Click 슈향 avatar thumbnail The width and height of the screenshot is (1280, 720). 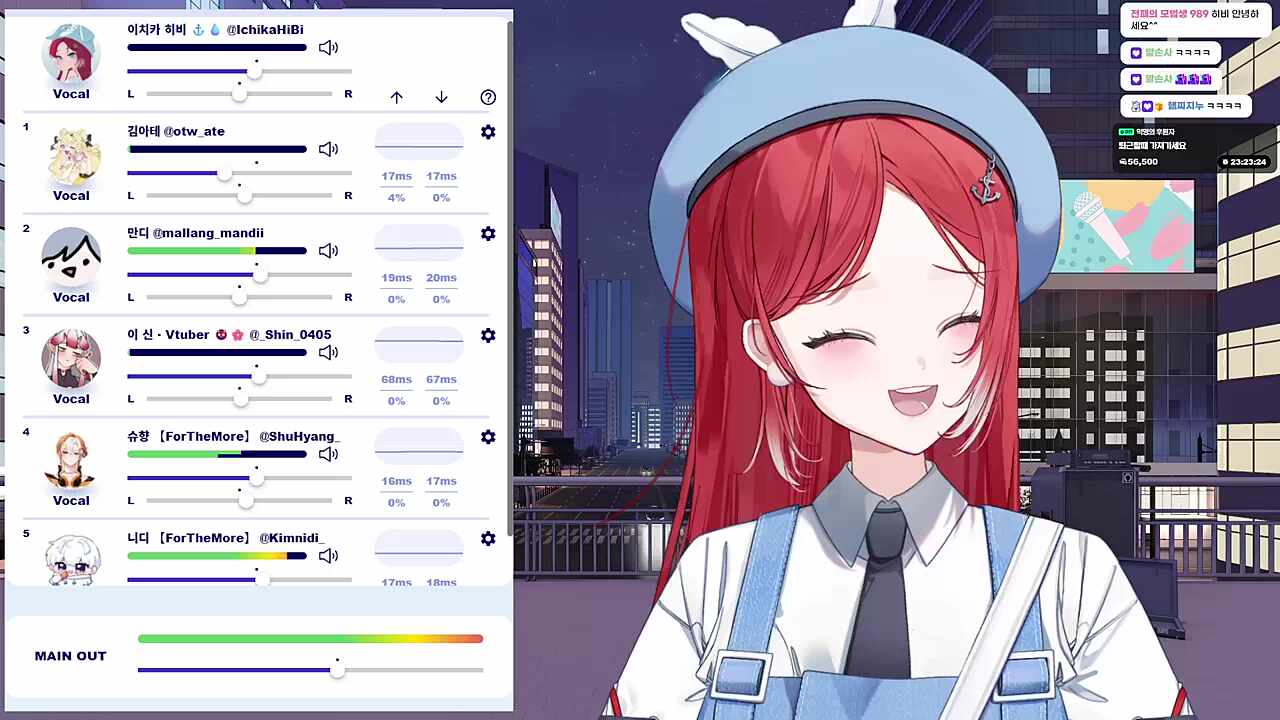(x=71, y=460)
